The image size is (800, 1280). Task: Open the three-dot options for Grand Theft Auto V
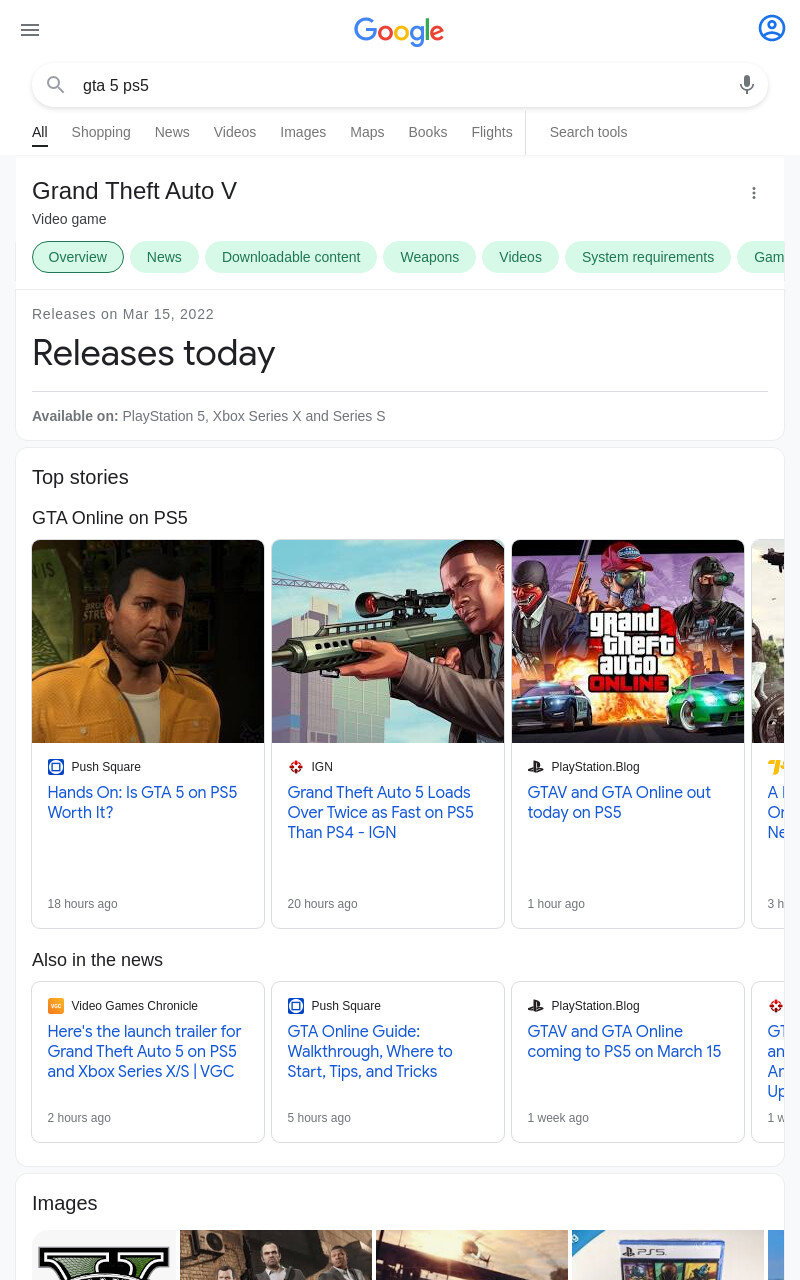point(754,193)
